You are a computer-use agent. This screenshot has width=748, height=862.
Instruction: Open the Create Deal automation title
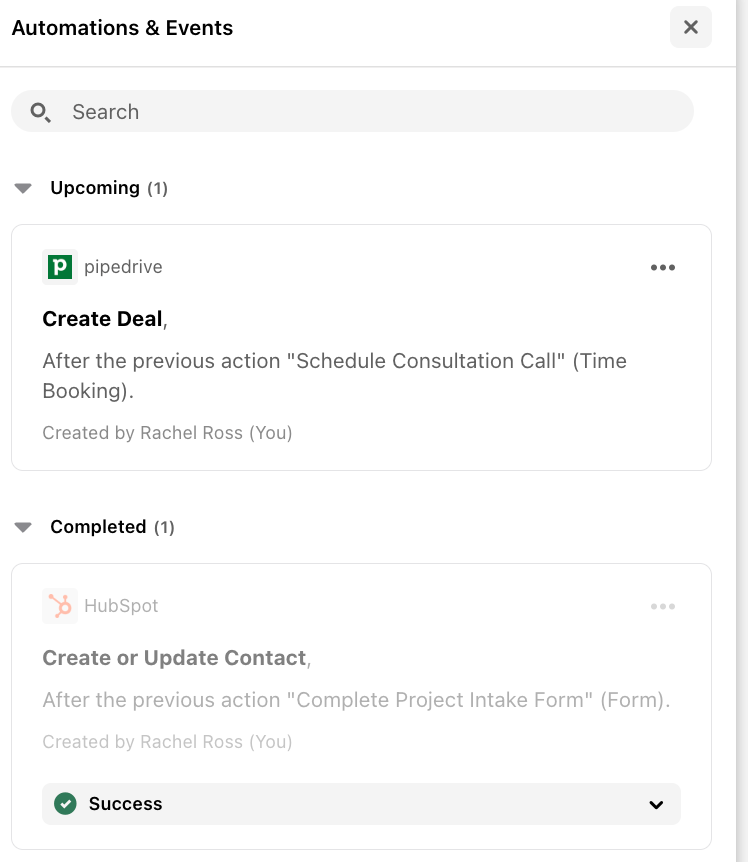(x=103, y=319)
